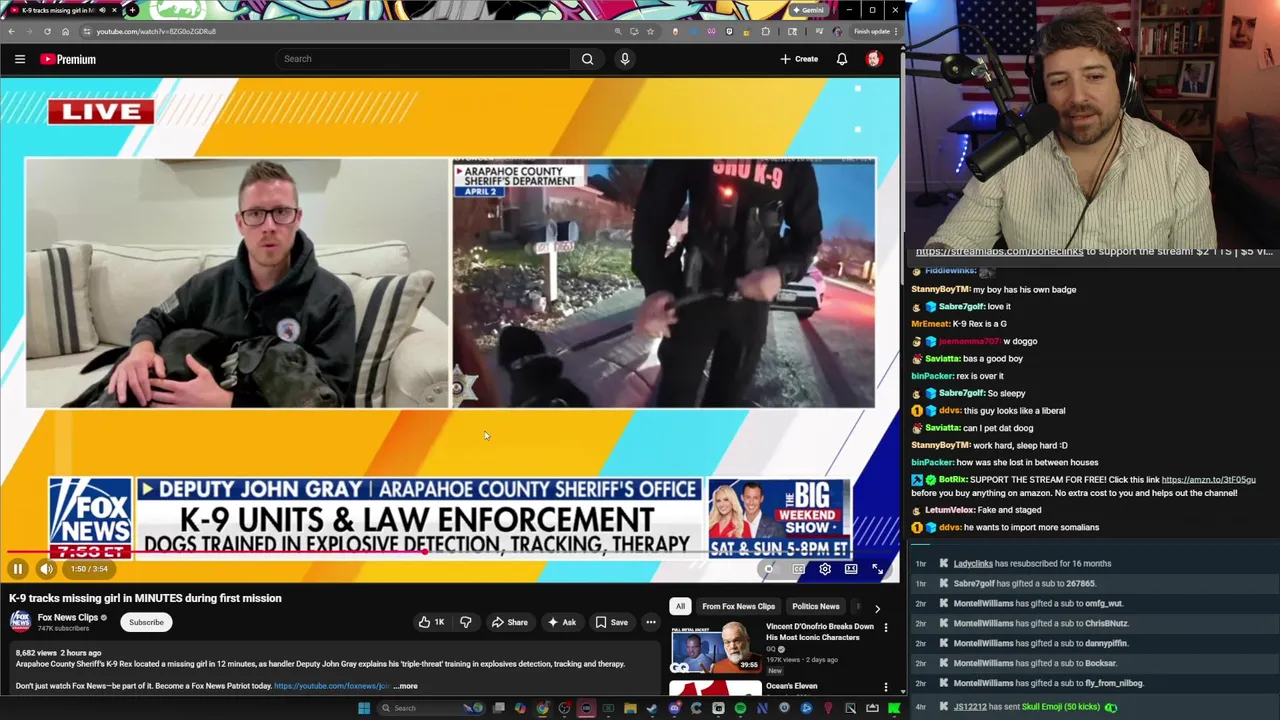Start voice search with the microphone

pyautogui.click(x=625, y=59)
